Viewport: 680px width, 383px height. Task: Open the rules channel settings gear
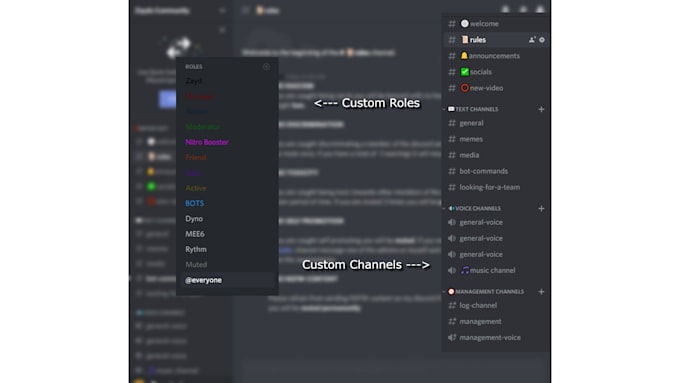pyautogui.click(x=542, y=40)
